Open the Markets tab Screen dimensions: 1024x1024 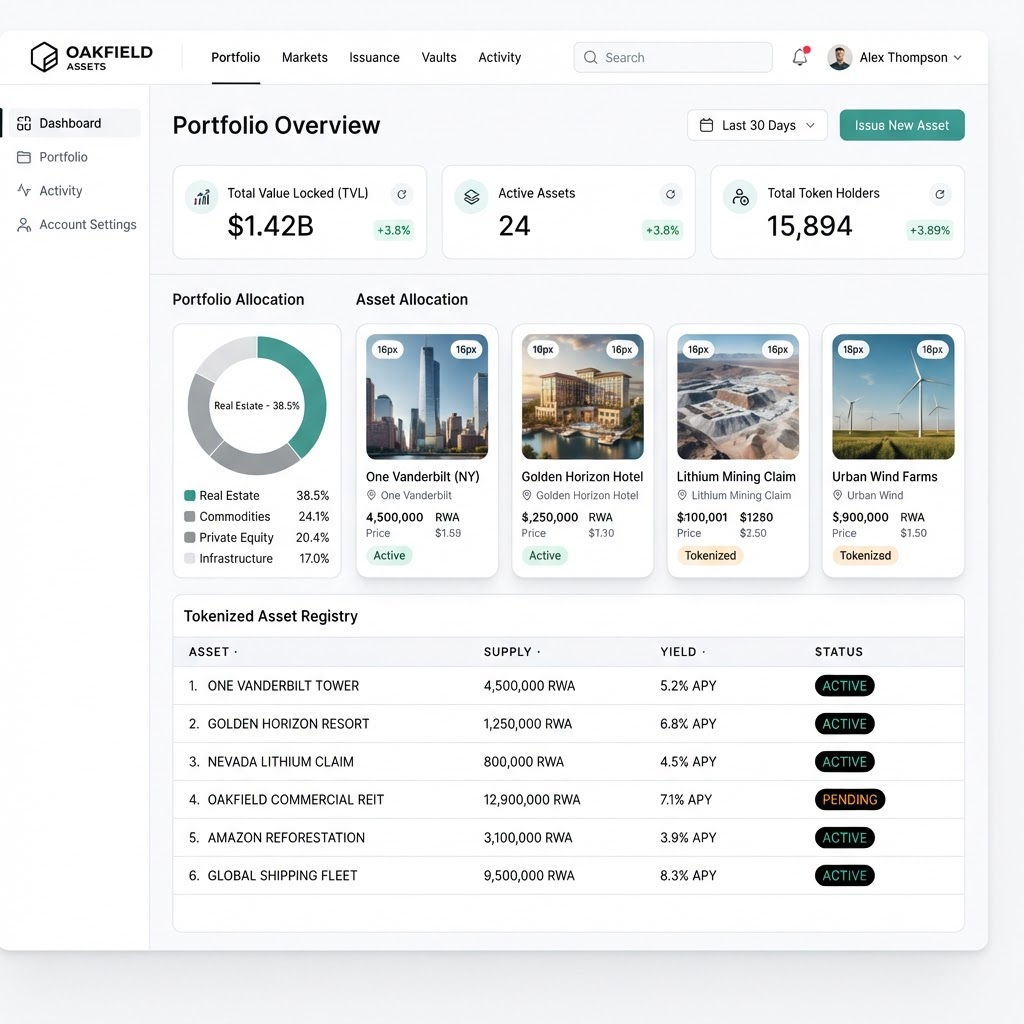305,57
